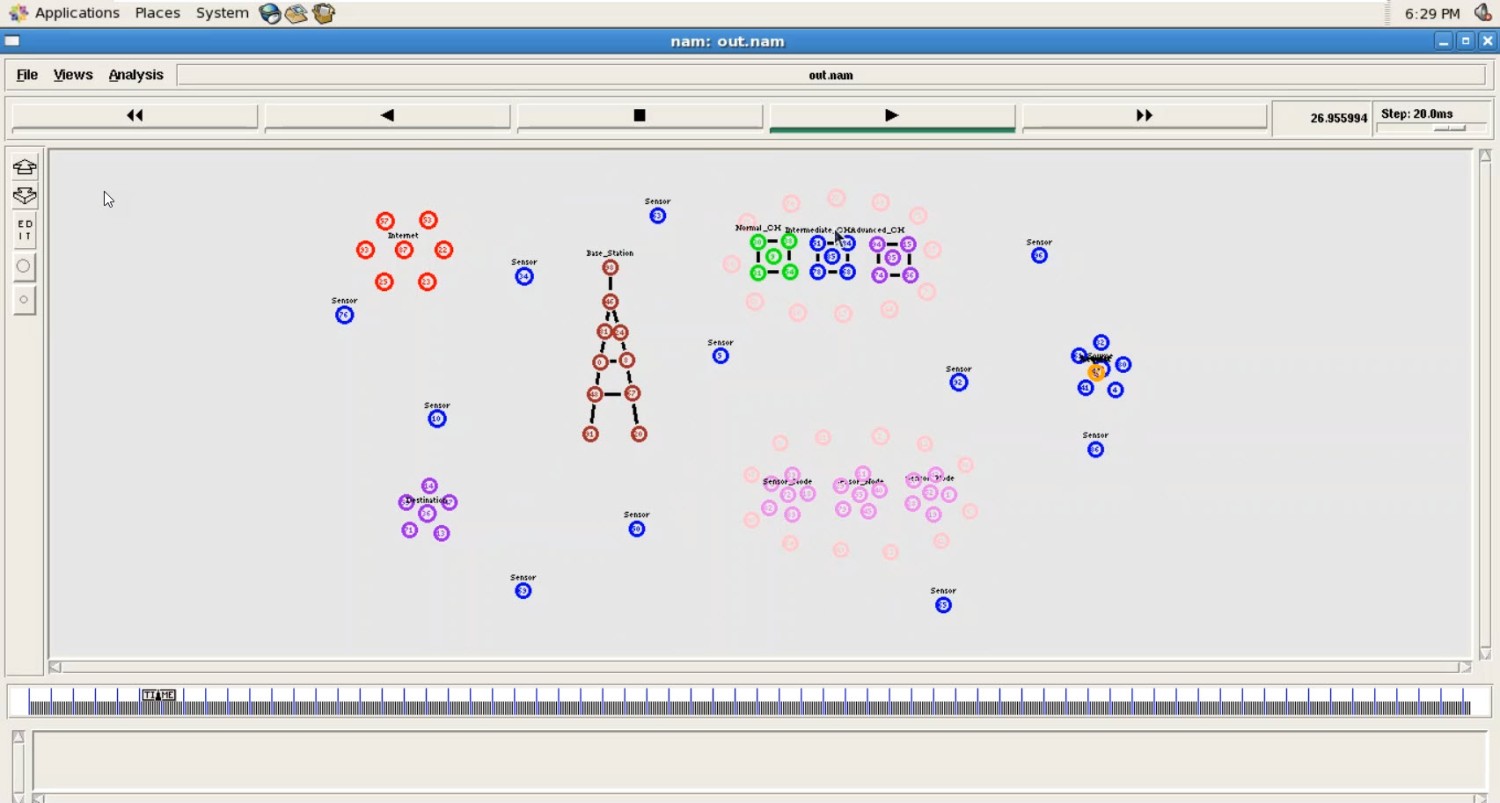Zoom out using the down arrow icon

[x=23, y=197]
